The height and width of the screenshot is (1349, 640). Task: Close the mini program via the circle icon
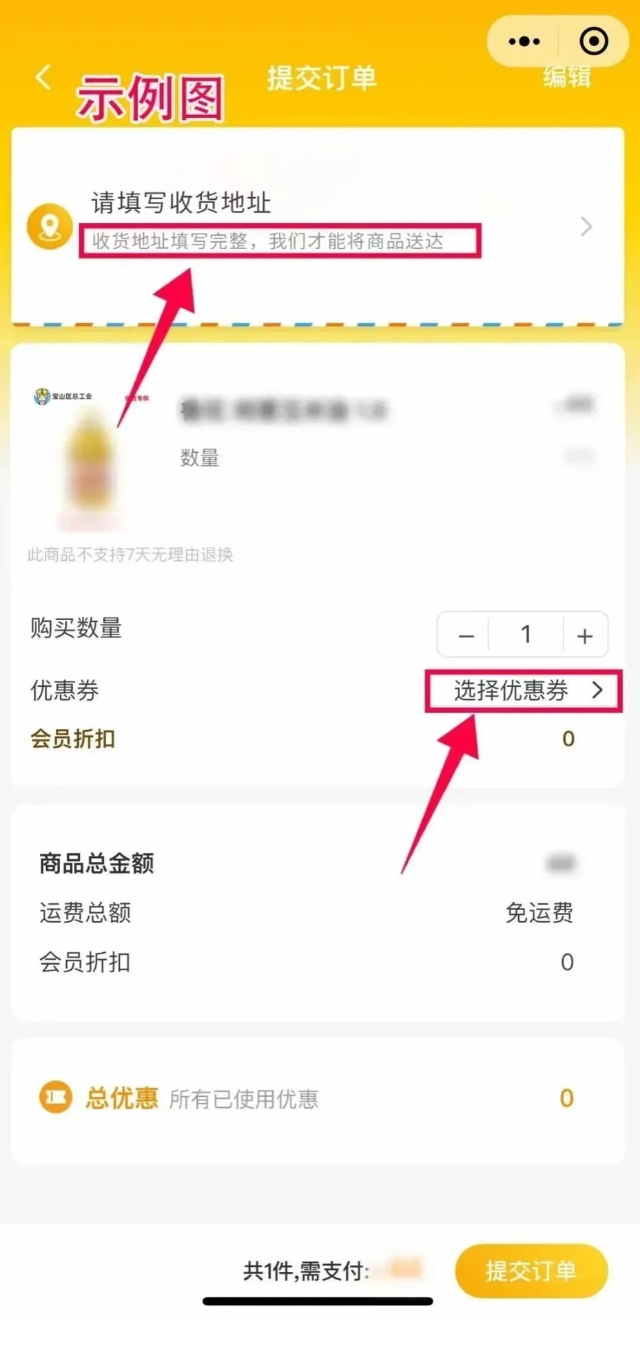(x=594, y=41)
